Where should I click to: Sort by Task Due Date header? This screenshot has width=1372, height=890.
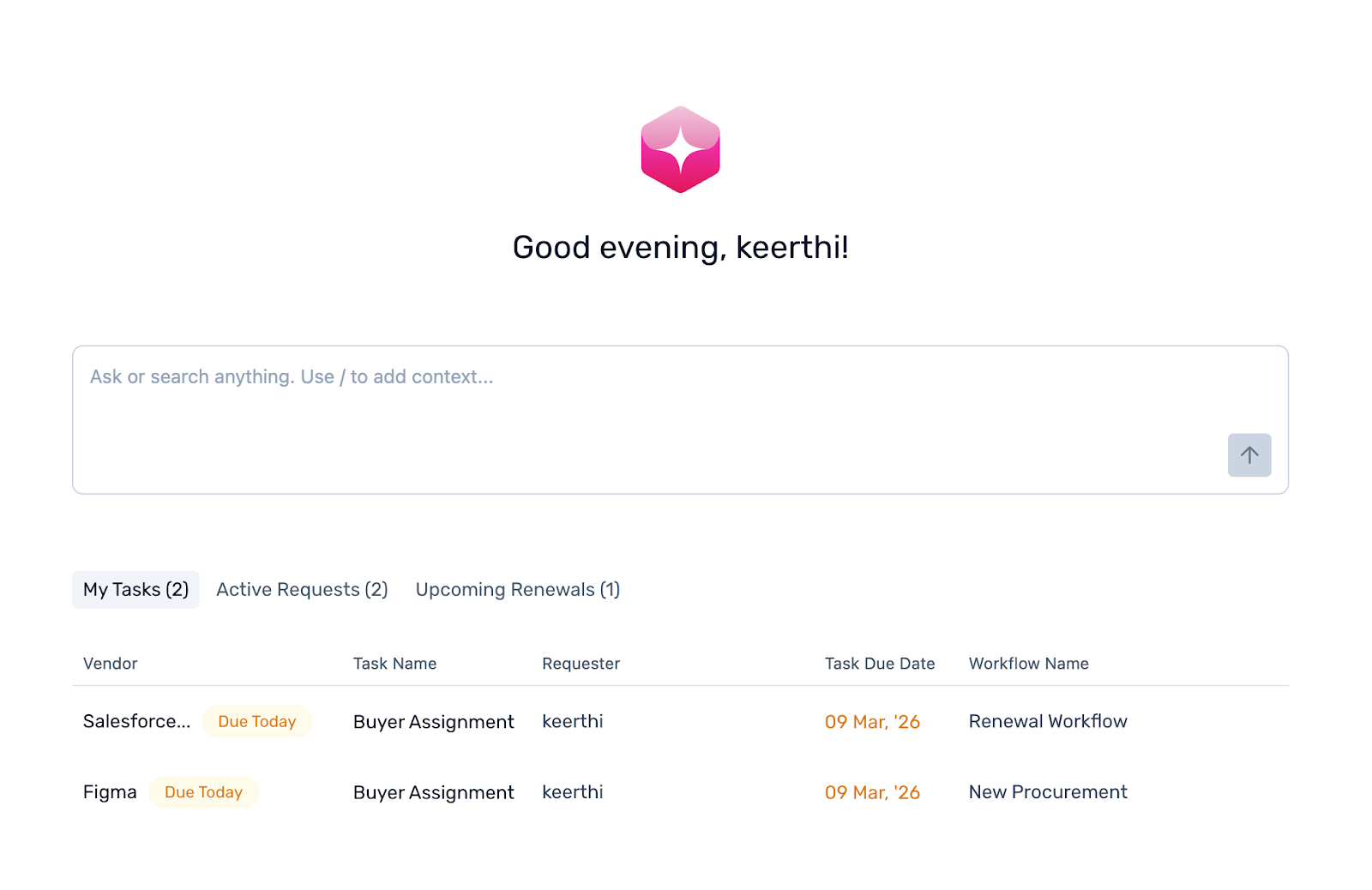pos(879,664)
